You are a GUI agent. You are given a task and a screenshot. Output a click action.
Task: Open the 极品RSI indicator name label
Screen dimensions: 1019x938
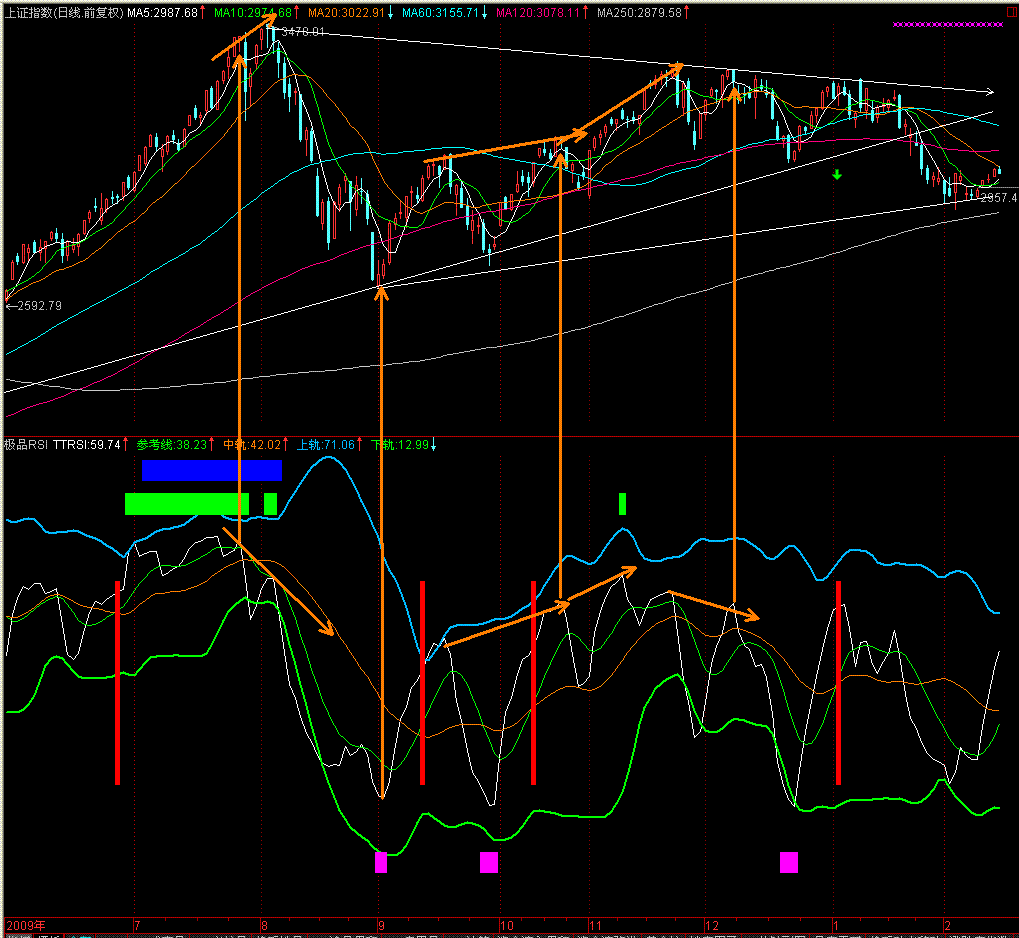(x=27, y=445)
